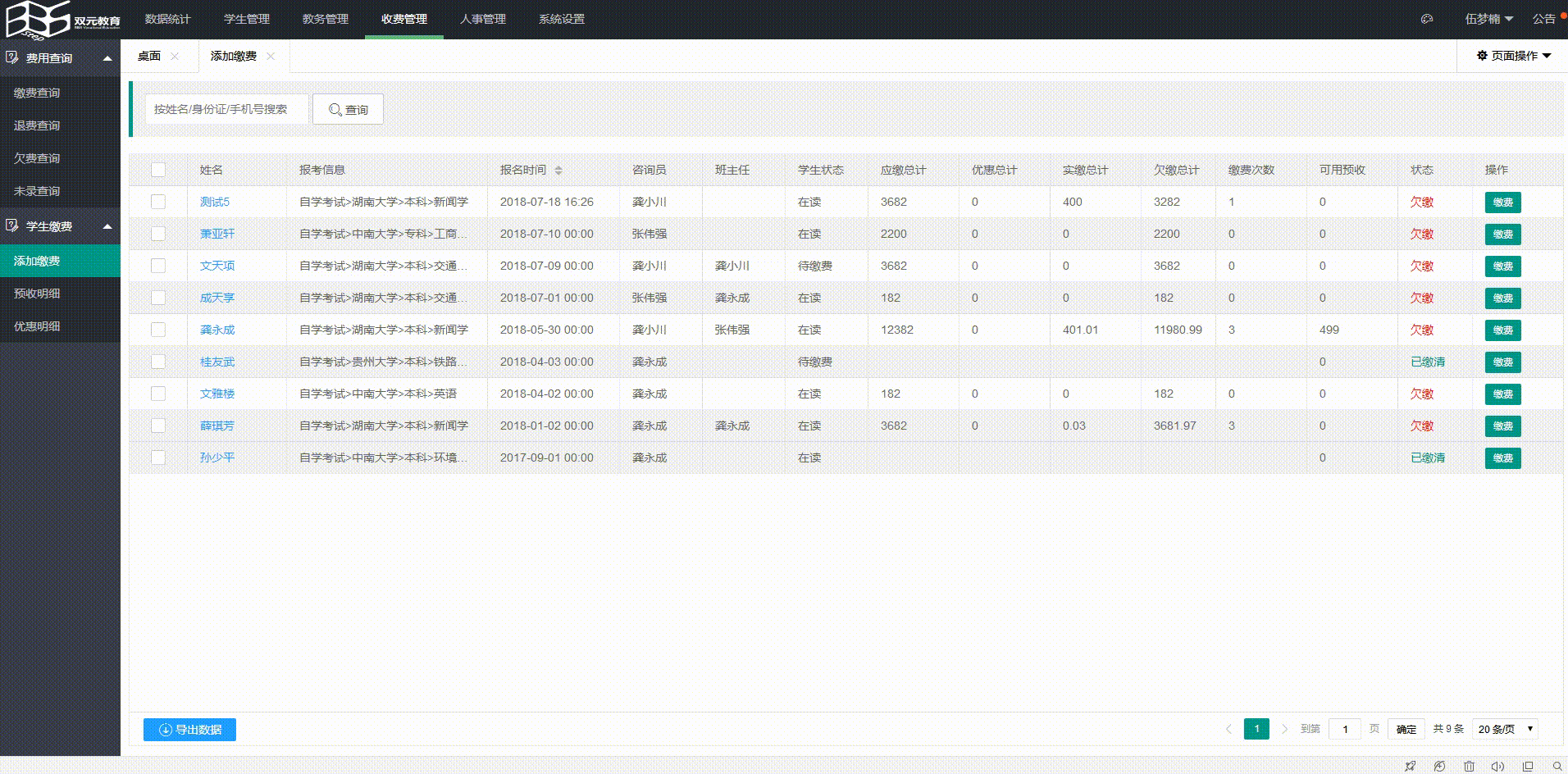Go to next page using the right arrow

coord(1284,729)
